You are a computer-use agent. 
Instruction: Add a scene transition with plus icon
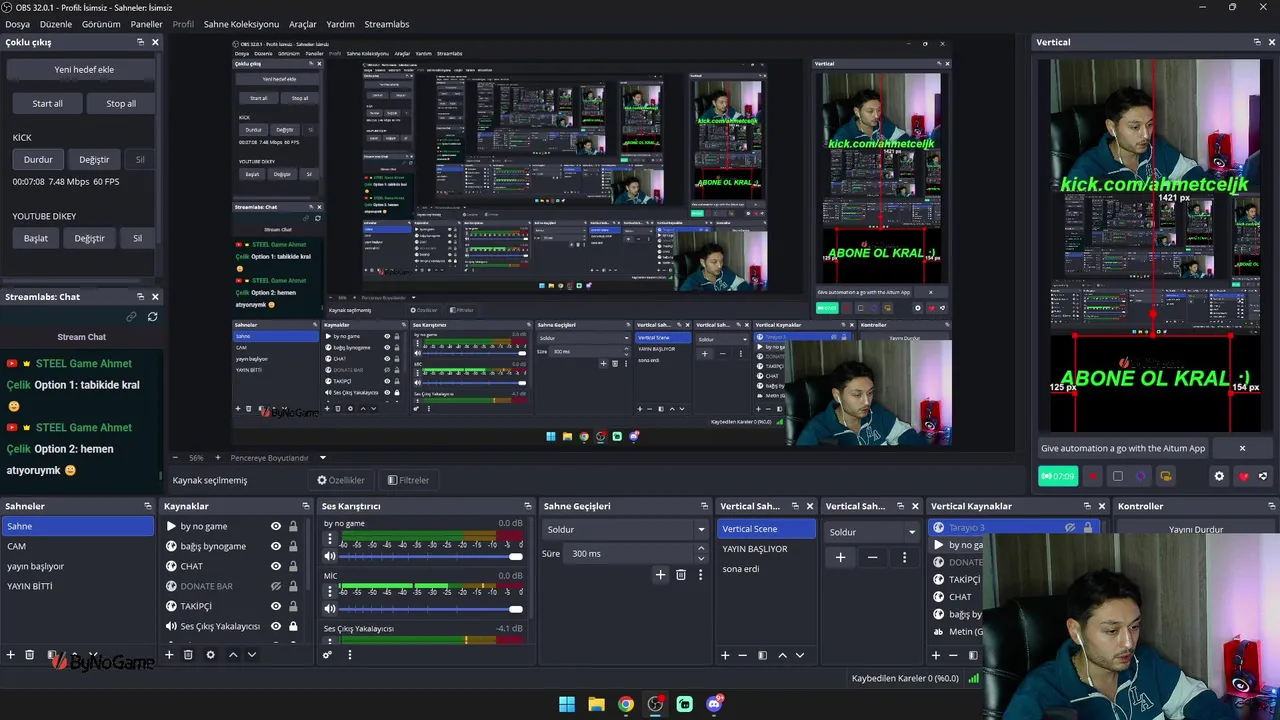[x=660, y=574]
